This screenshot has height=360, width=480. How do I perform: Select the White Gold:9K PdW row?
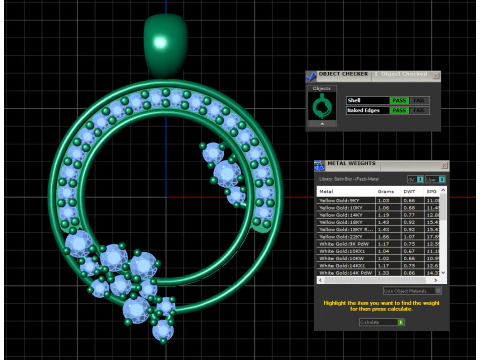378,244
